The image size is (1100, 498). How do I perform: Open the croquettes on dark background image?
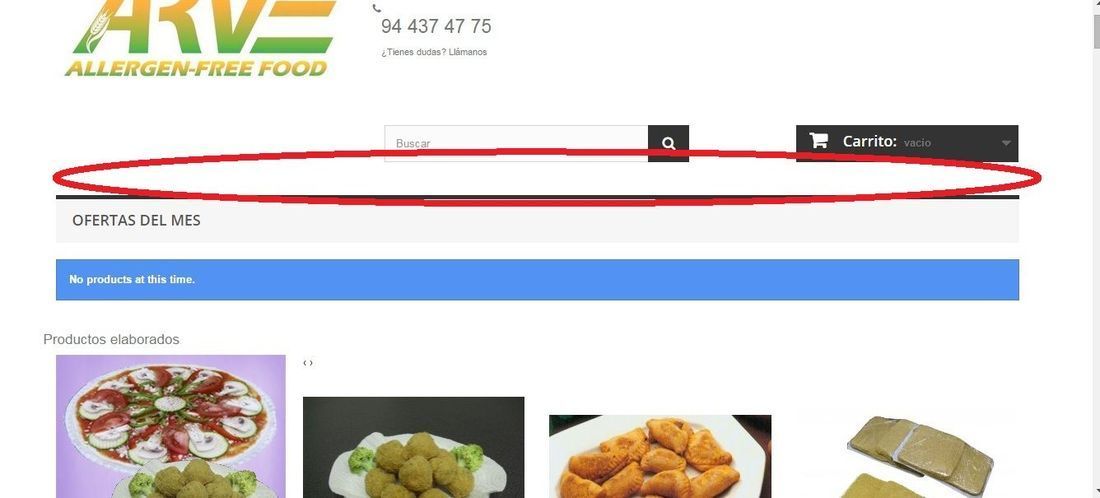413,447
